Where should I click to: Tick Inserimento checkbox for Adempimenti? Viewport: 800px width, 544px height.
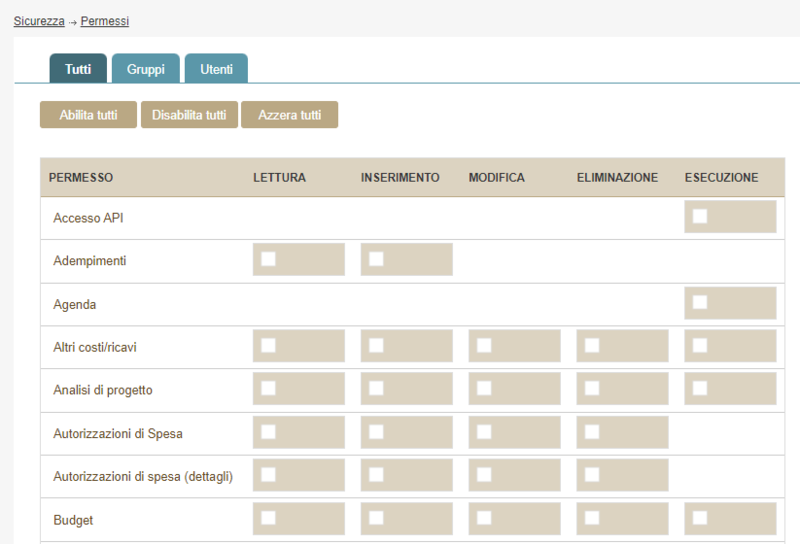376,259
